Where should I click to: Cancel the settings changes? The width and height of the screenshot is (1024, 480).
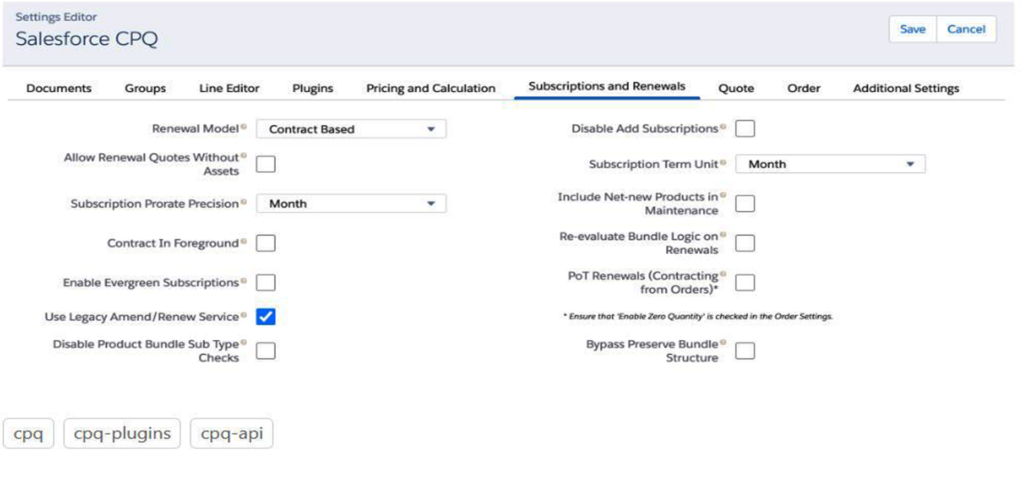967,29
